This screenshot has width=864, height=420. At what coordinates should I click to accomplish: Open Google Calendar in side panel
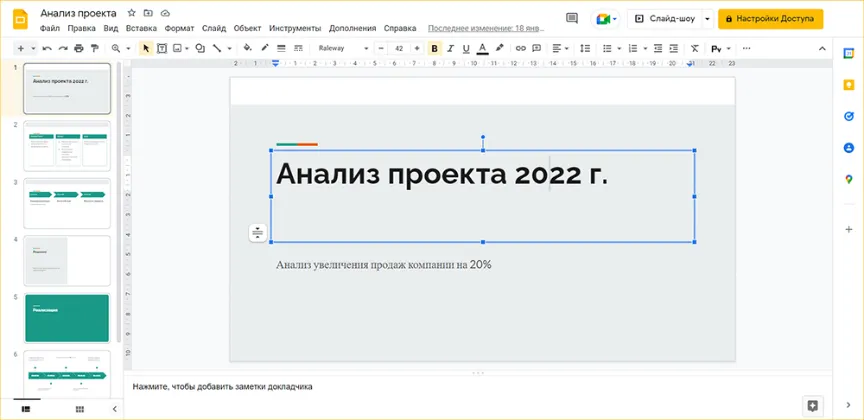click(x=848, y=53)
